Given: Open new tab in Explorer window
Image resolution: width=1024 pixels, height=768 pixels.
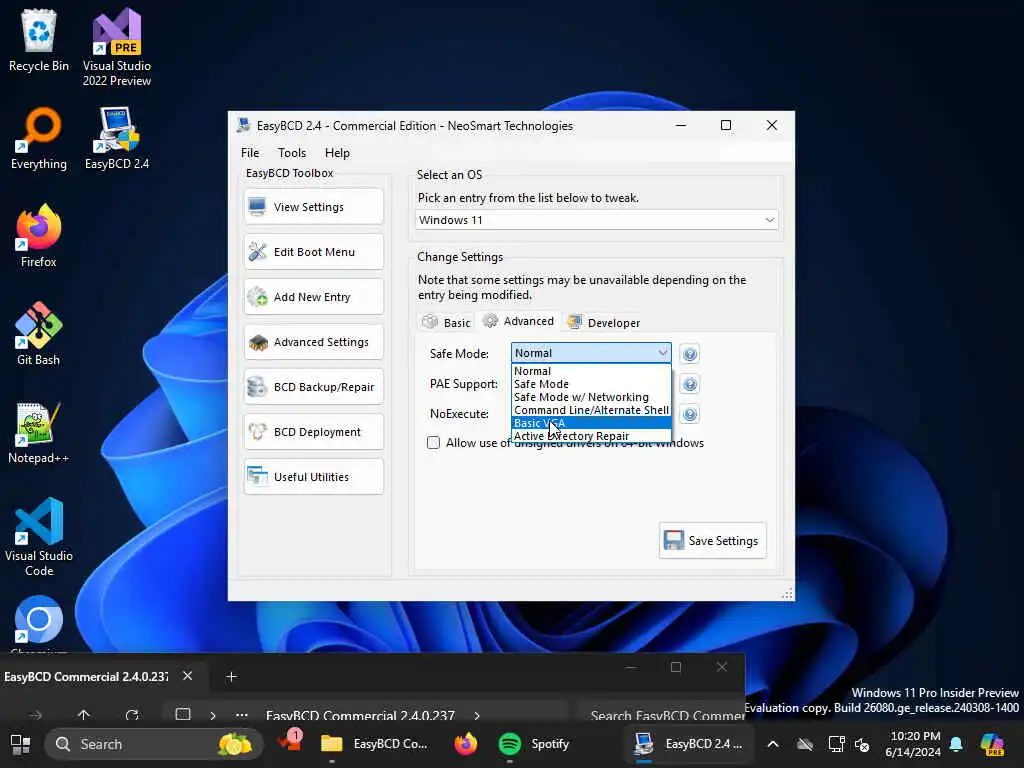Looking at the screenshot, I should 231,677.
